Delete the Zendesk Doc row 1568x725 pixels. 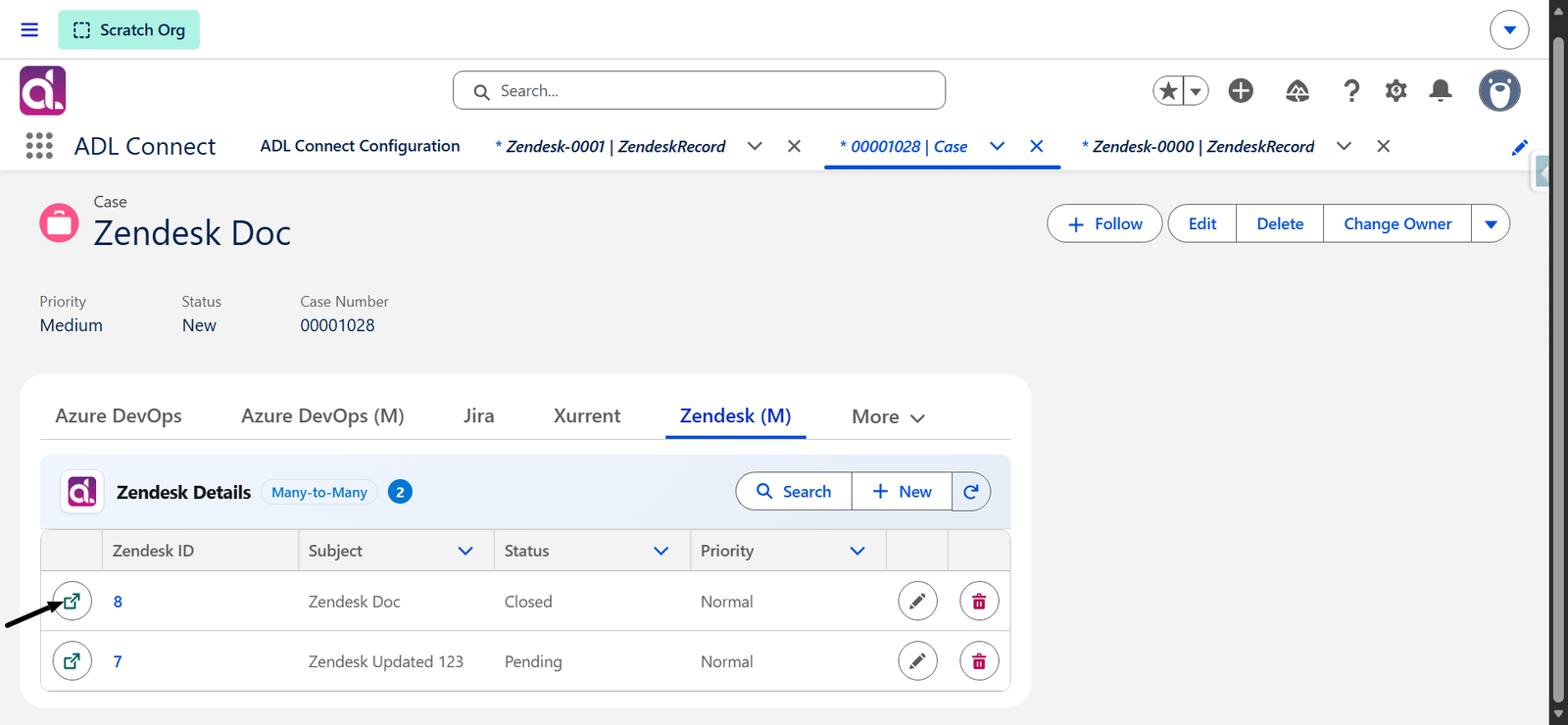coord(979,601)
